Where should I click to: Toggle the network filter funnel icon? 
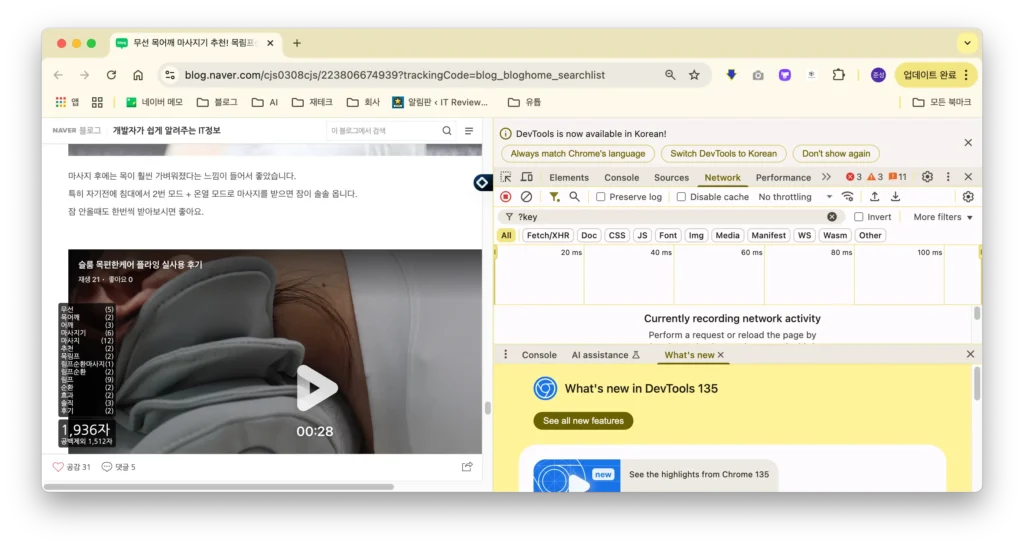tap(554, 196)
